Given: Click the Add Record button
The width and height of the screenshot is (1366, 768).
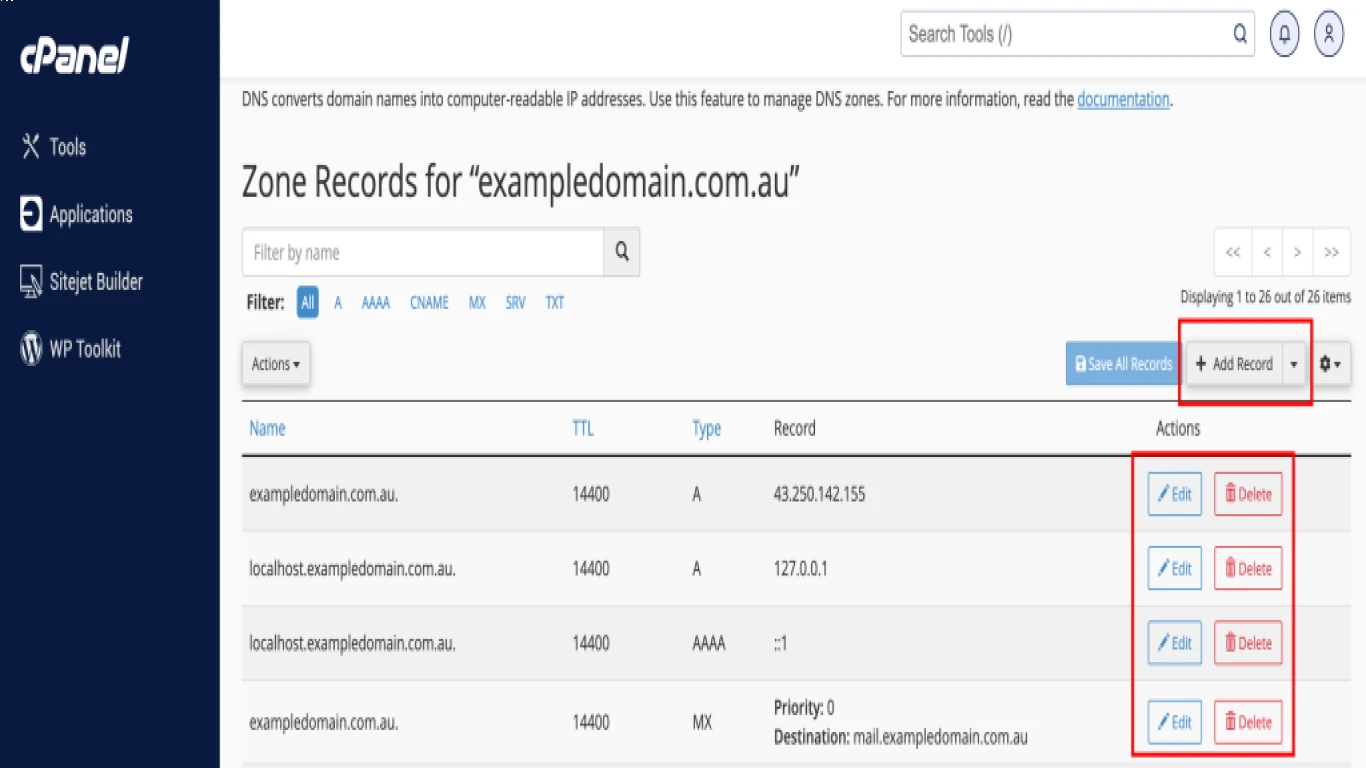Looking at the screenshot, I should coord(1234,364).
